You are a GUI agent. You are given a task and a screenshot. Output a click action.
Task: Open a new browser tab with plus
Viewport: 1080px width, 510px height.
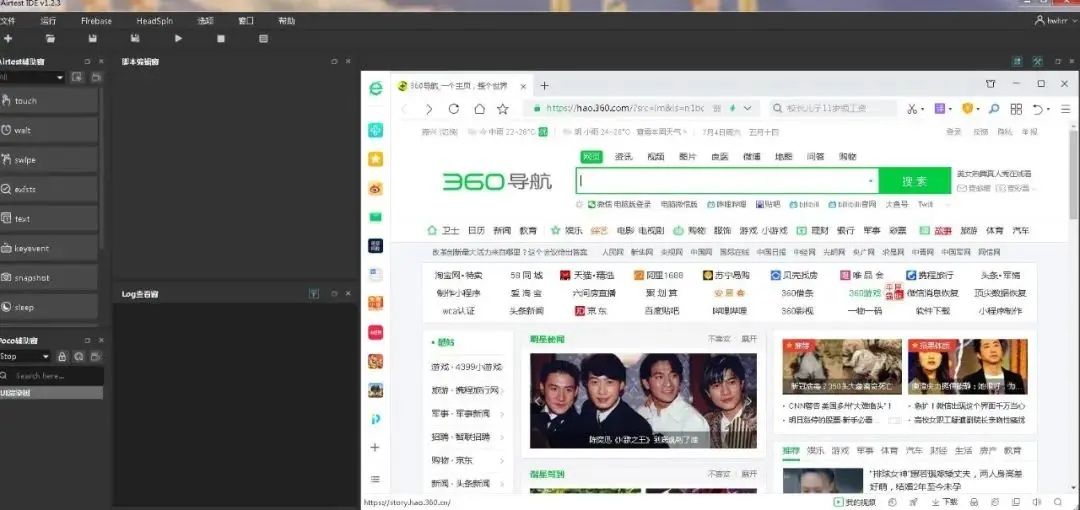(x=544, y=85)
